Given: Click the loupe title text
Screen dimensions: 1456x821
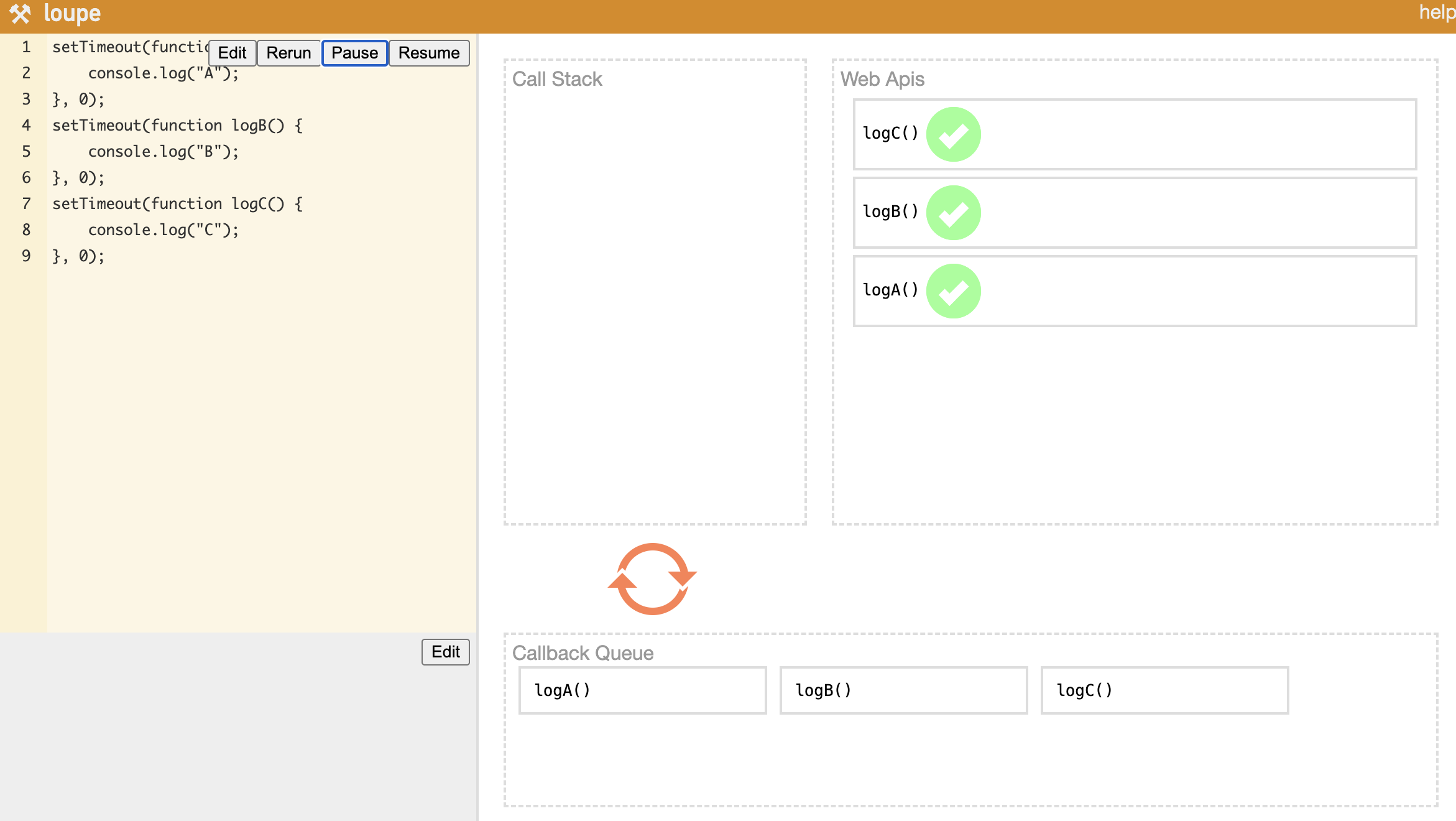Looking at the screenshot, I should coord(72,14).
